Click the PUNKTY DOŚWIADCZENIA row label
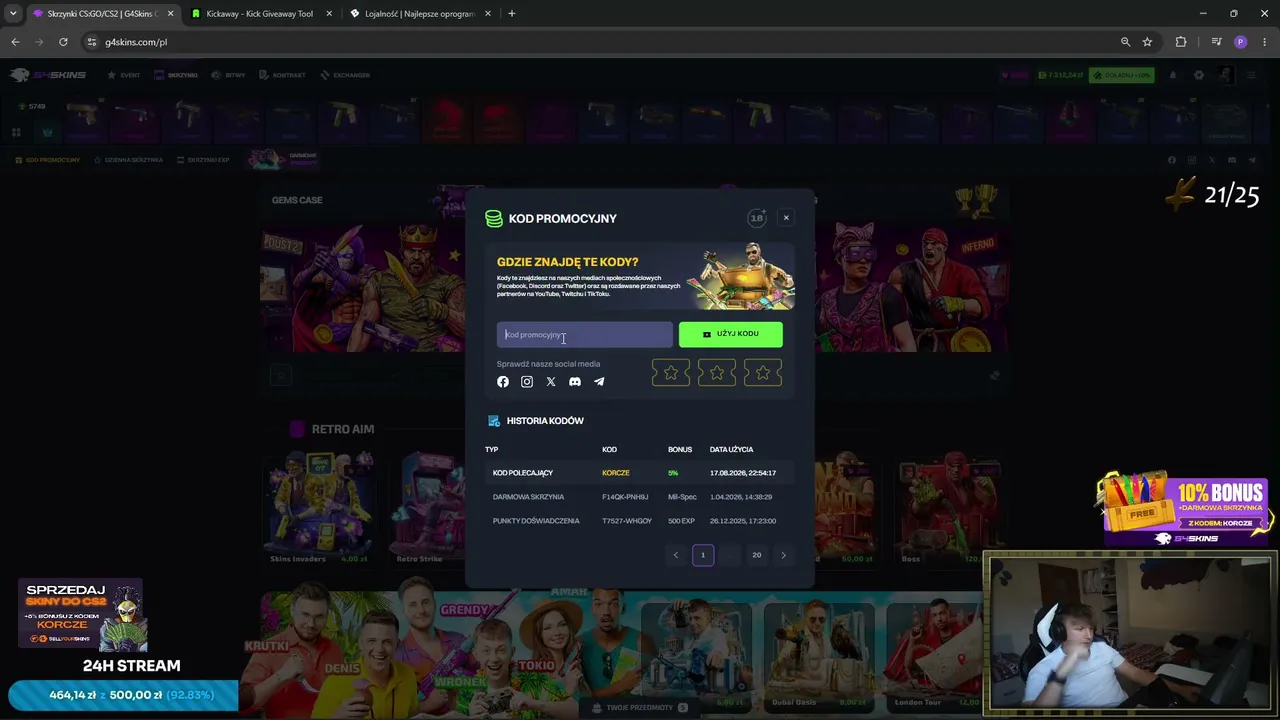 [536, 521]
